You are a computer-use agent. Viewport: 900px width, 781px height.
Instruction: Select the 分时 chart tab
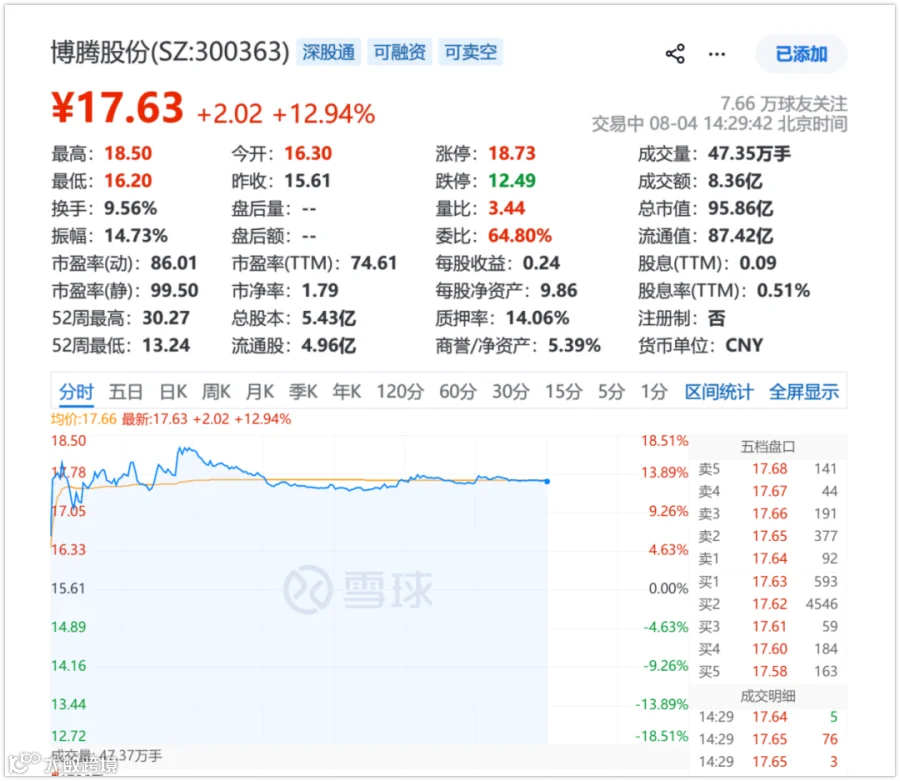[x=76, y=392]
